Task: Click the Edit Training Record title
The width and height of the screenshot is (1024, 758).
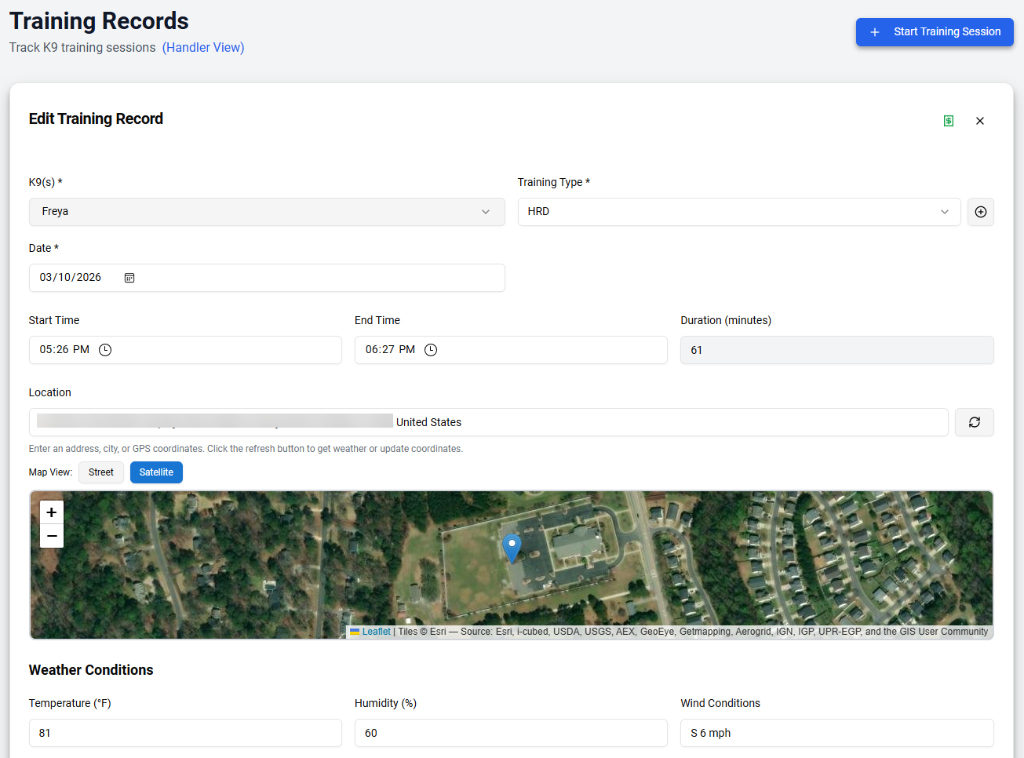Action: (96, 119)
